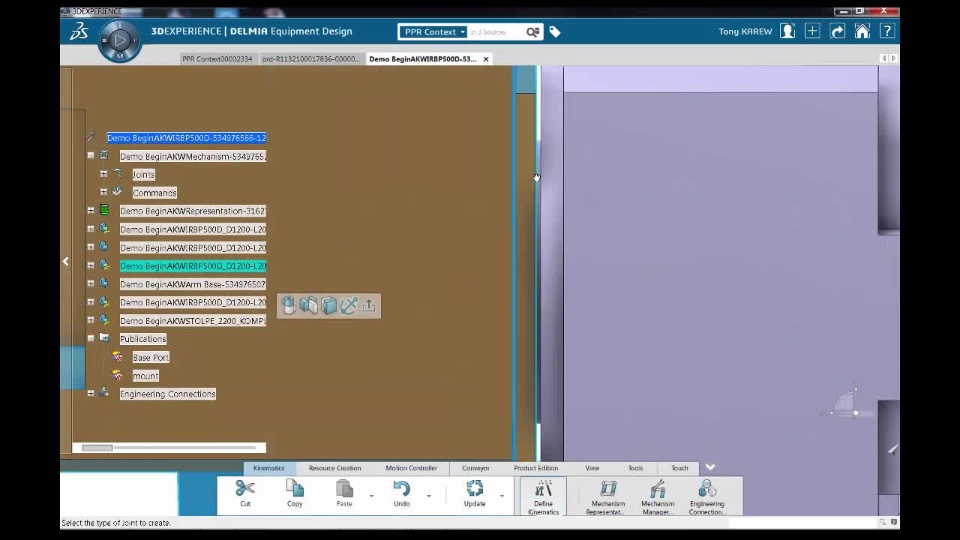
Task: Open the PPR Context dropdown
Action: [x=432, y=32]
